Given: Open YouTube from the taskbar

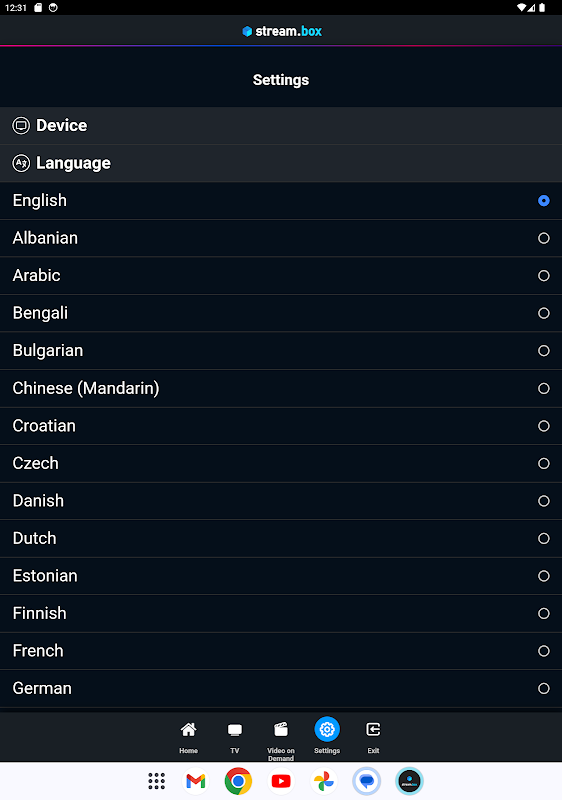Looking at the screenshot, I should [281, 781].
